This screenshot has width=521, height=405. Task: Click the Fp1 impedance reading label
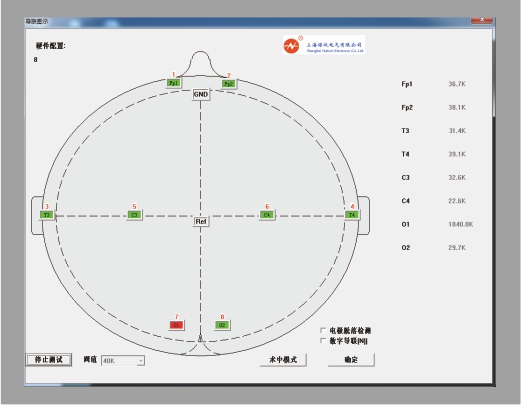pyautogui.click(x=407, y=84)
